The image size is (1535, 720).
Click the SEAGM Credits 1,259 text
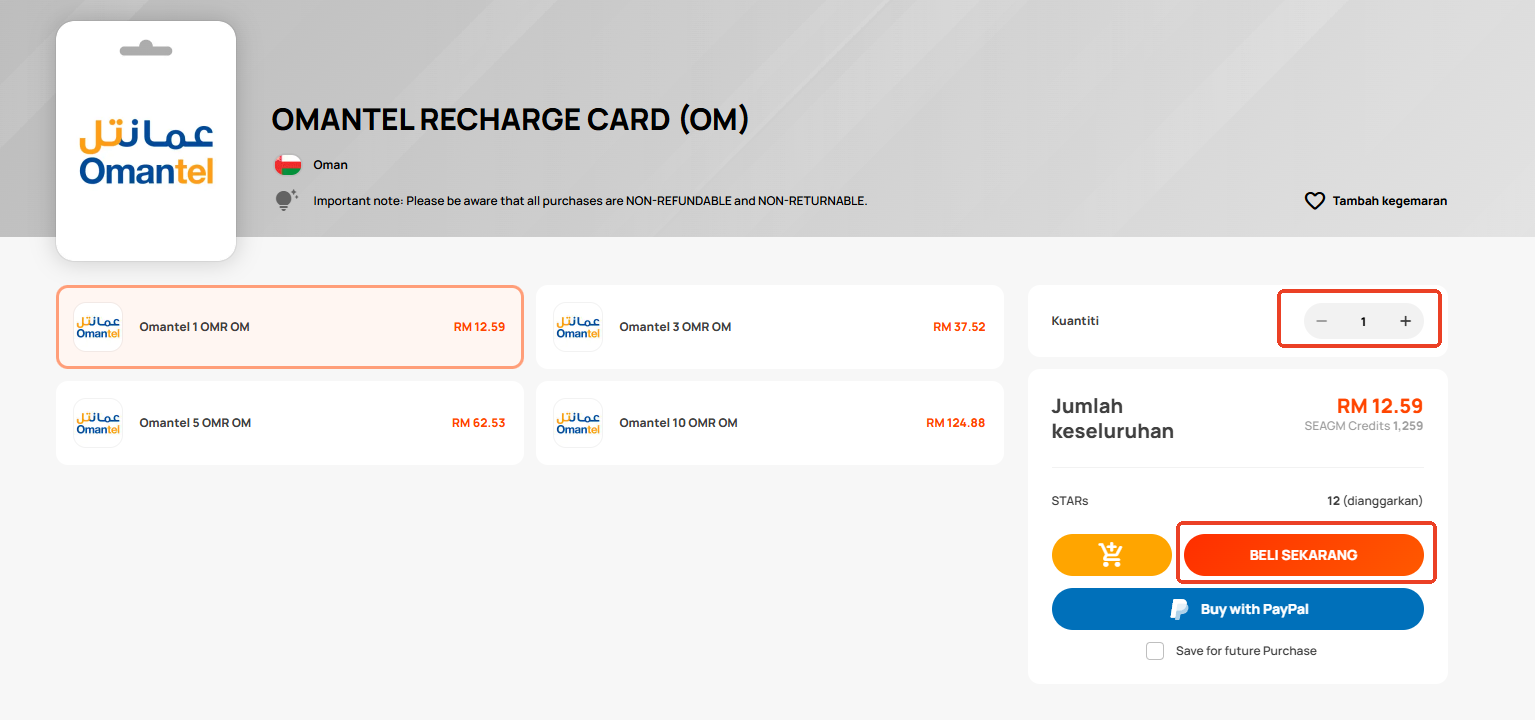tap(1364, 426)
